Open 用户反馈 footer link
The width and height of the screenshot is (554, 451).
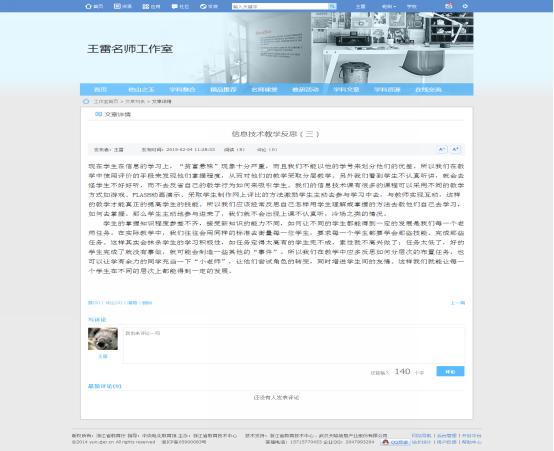point(447,442)
